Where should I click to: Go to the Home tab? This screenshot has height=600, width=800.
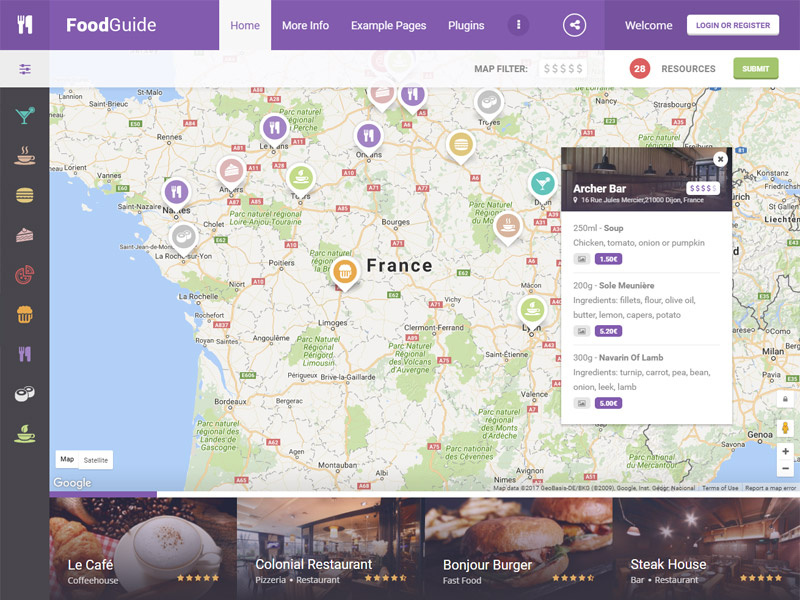(245, 26)
